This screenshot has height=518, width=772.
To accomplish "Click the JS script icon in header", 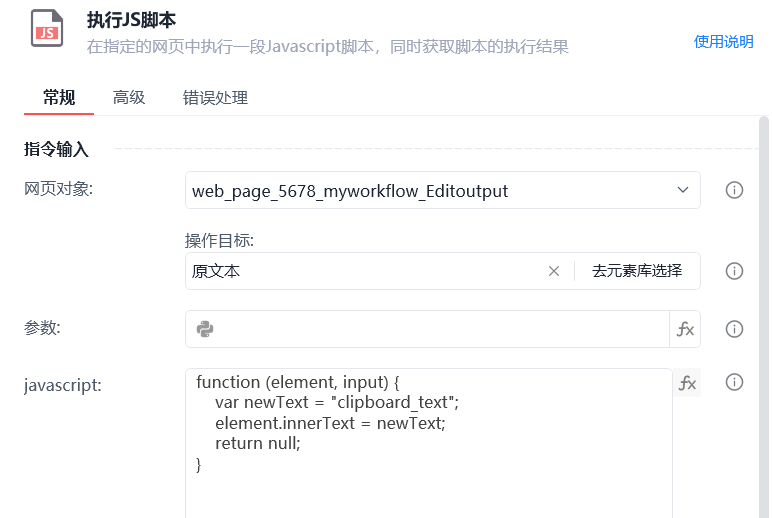I will coord(45,30).
